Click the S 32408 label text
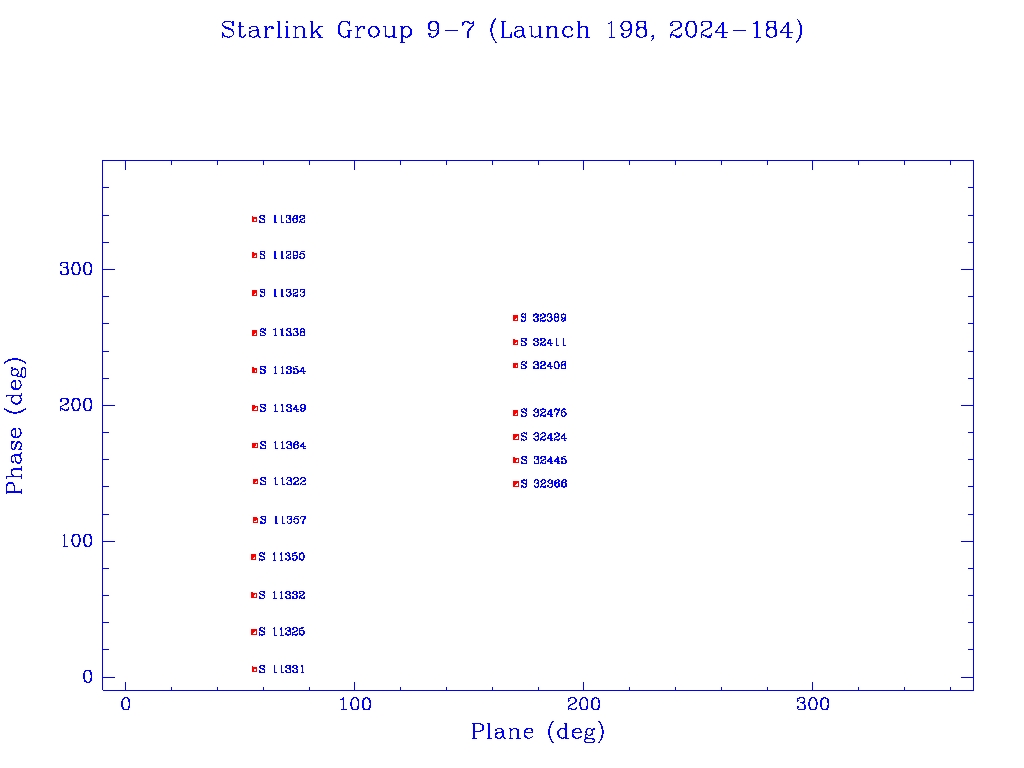The image size is (1024, 768). (x=543, y=366)
